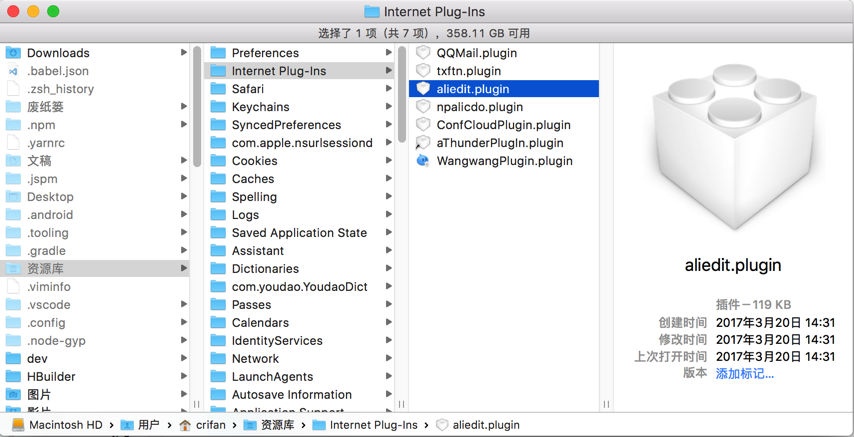854x437 pixels.
Task: Select the Desktop folder row
Action: [95, 197]
